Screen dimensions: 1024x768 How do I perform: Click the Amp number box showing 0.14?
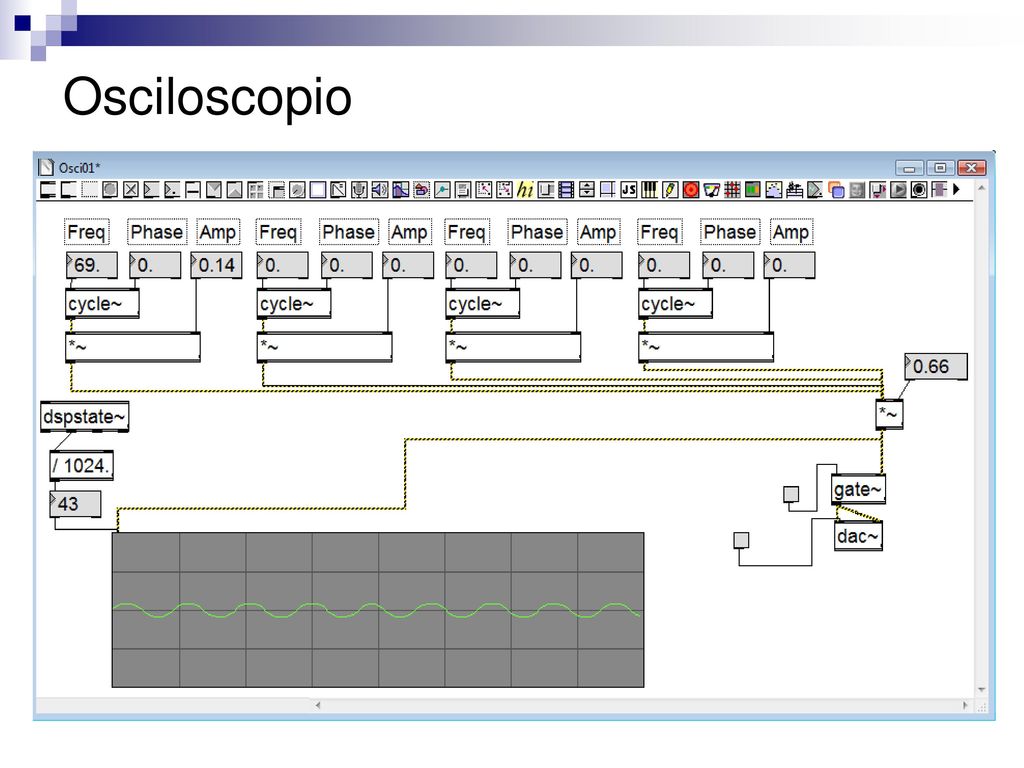tap(216, 265)
